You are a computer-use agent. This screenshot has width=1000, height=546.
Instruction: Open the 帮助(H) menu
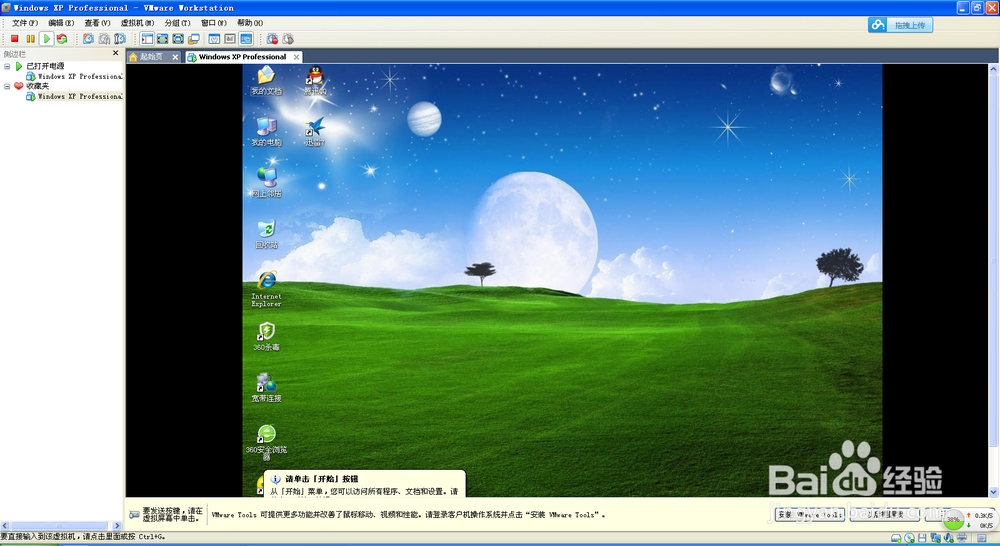pyautogui.click(x=250, y=23)
